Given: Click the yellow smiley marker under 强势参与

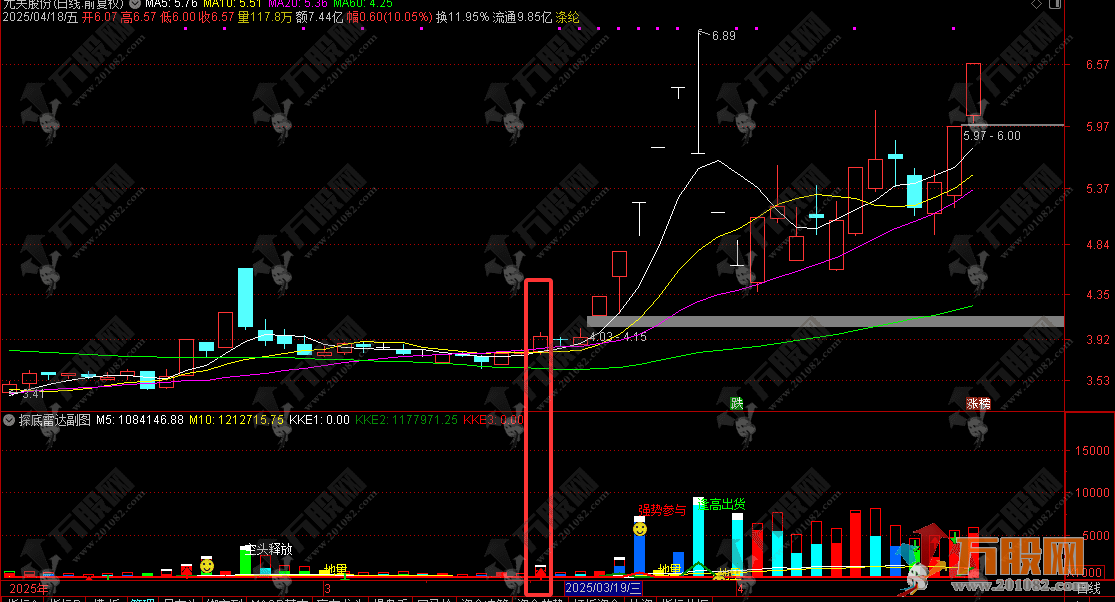Looking at the screenshot, I should [639, 530].
